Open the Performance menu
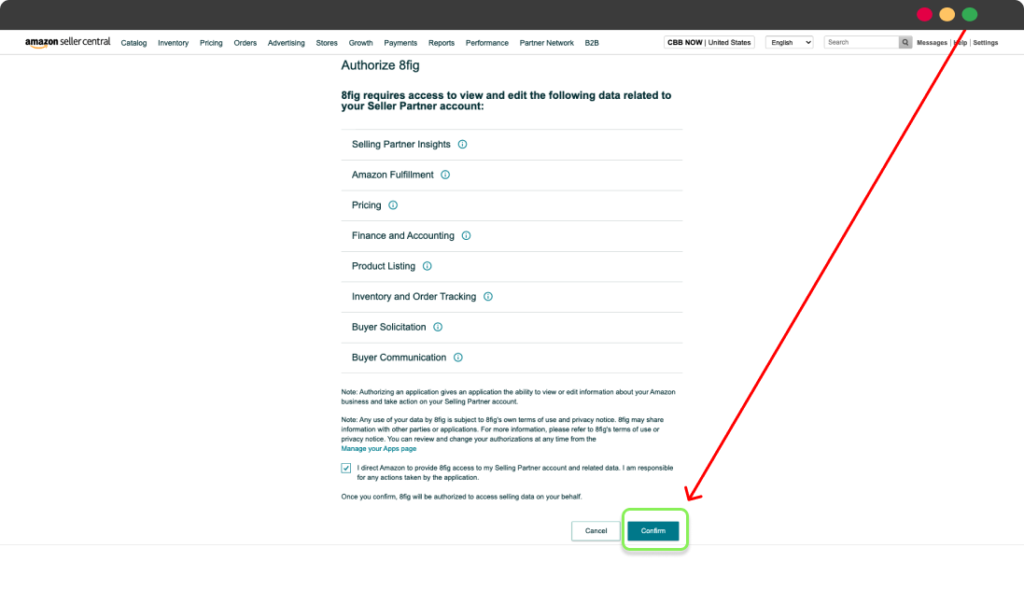Screen dimensions: 1024x590 tap(487, 43)
